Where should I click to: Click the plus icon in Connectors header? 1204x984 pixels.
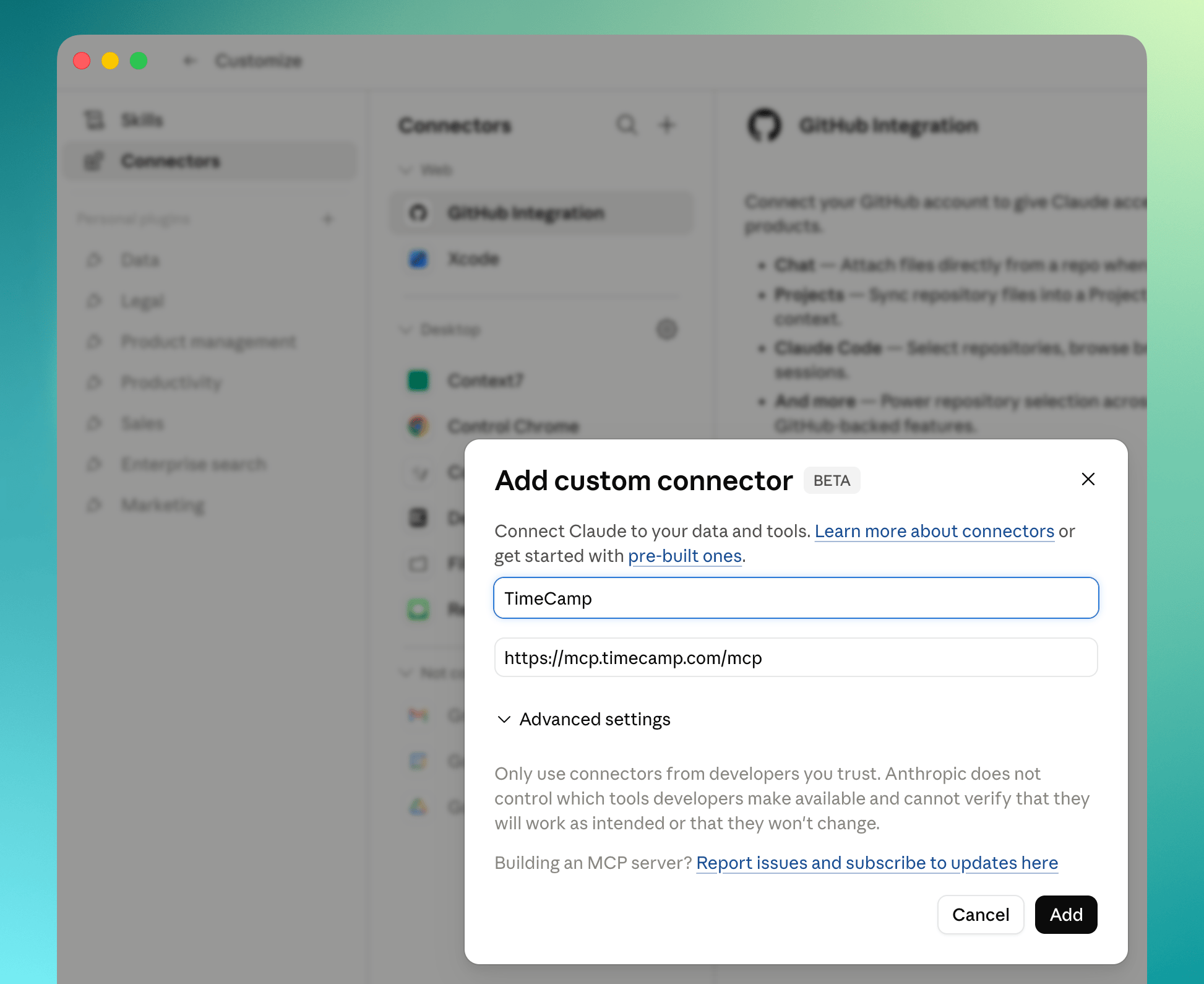pos(667,125)
